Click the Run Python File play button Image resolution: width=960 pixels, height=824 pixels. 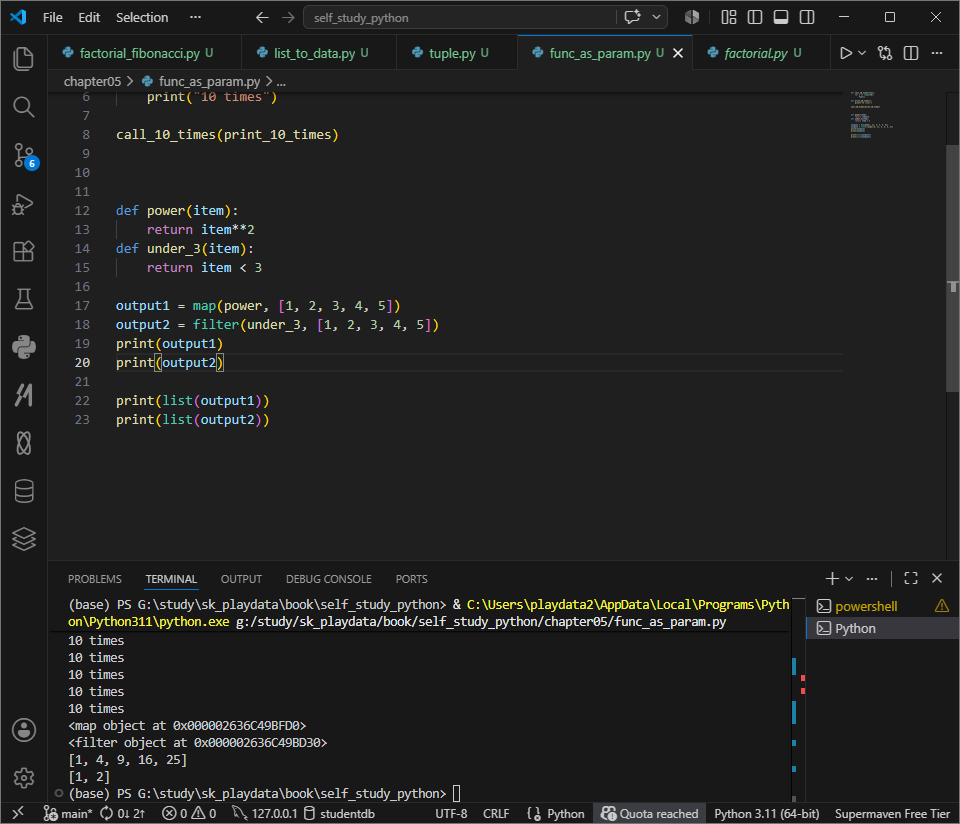(846, 53)
